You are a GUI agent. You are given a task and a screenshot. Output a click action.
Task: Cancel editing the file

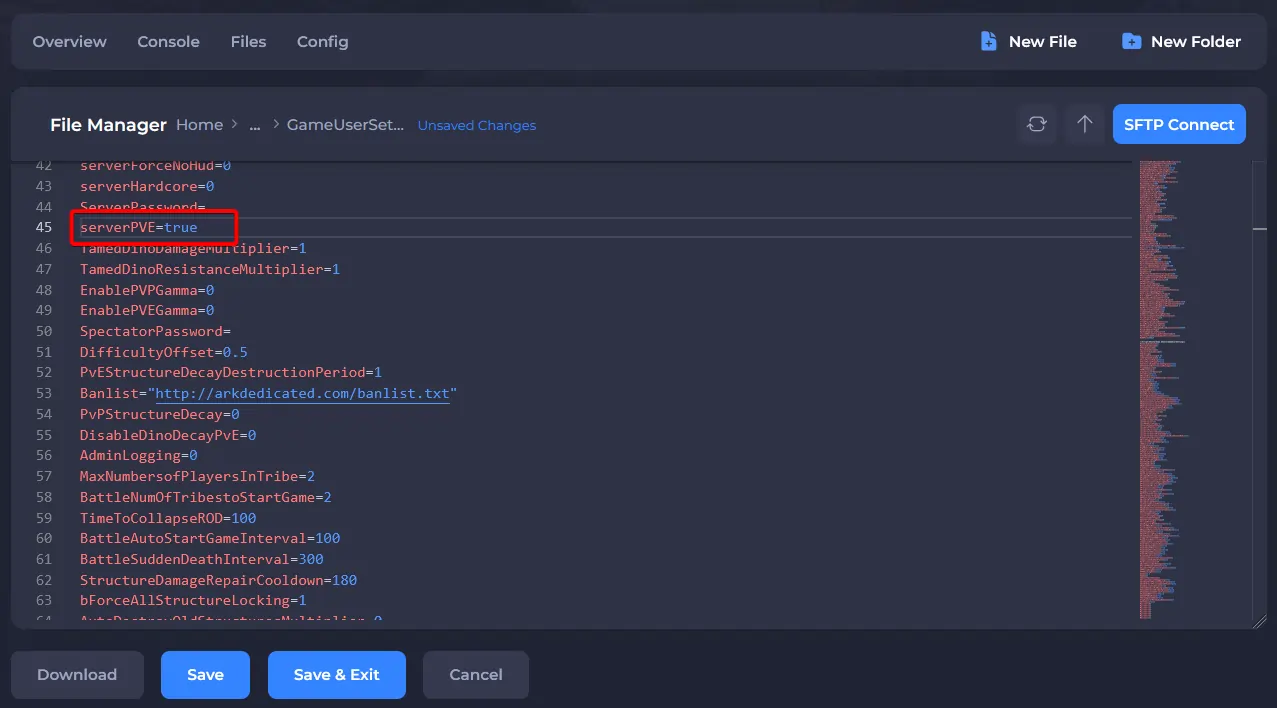tap(476, 674)
